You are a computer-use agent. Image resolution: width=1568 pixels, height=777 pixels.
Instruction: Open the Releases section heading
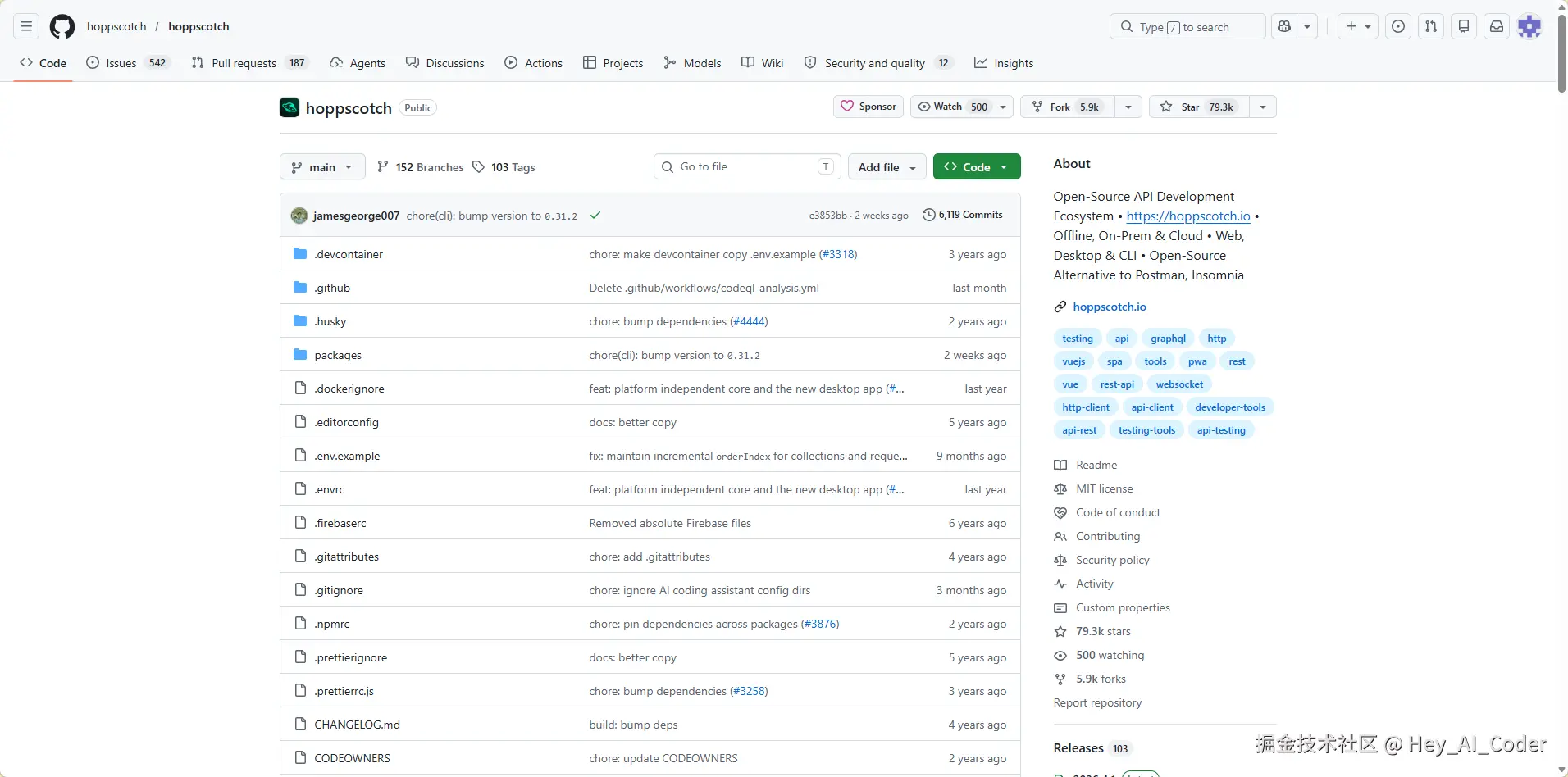pyautogui.click(x=1078, y=748)
